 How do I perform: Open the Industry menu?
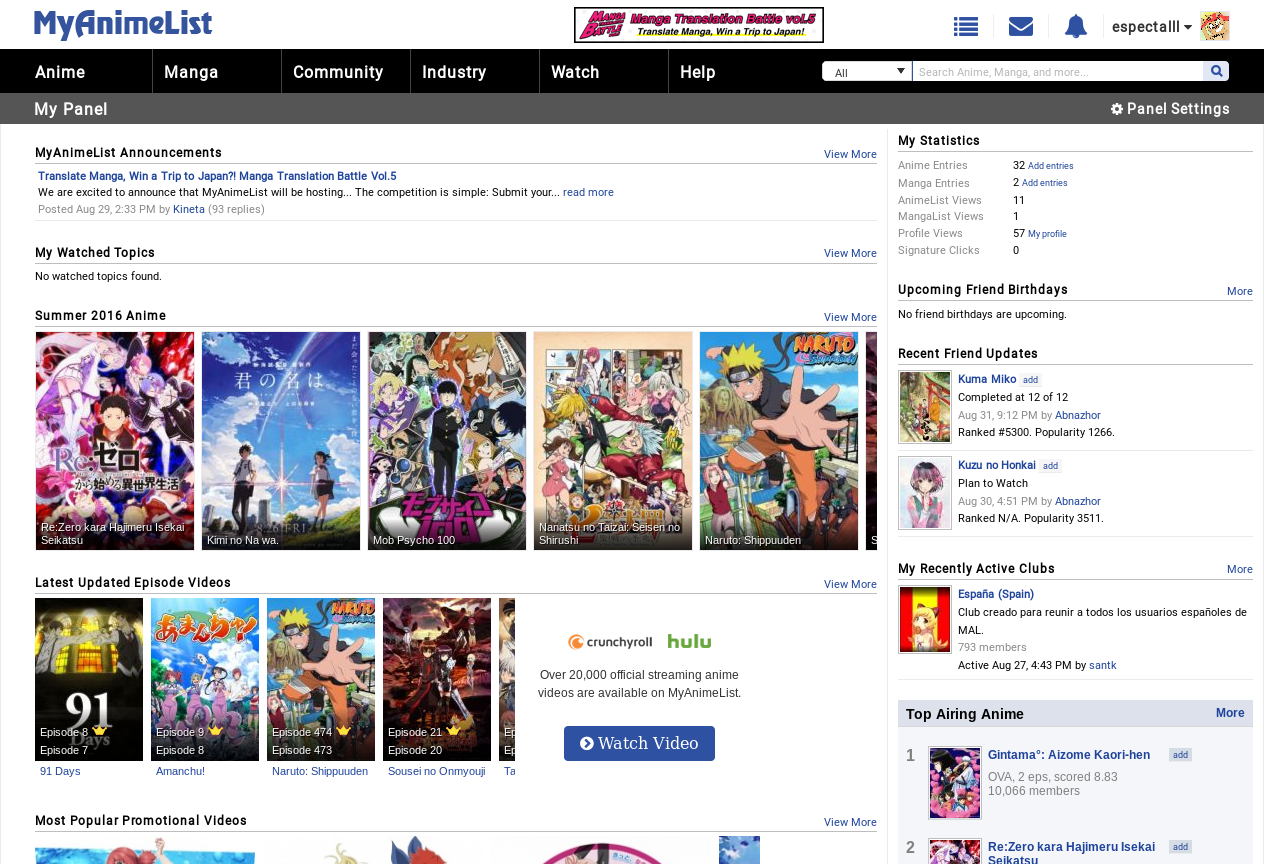click(454, 72)
